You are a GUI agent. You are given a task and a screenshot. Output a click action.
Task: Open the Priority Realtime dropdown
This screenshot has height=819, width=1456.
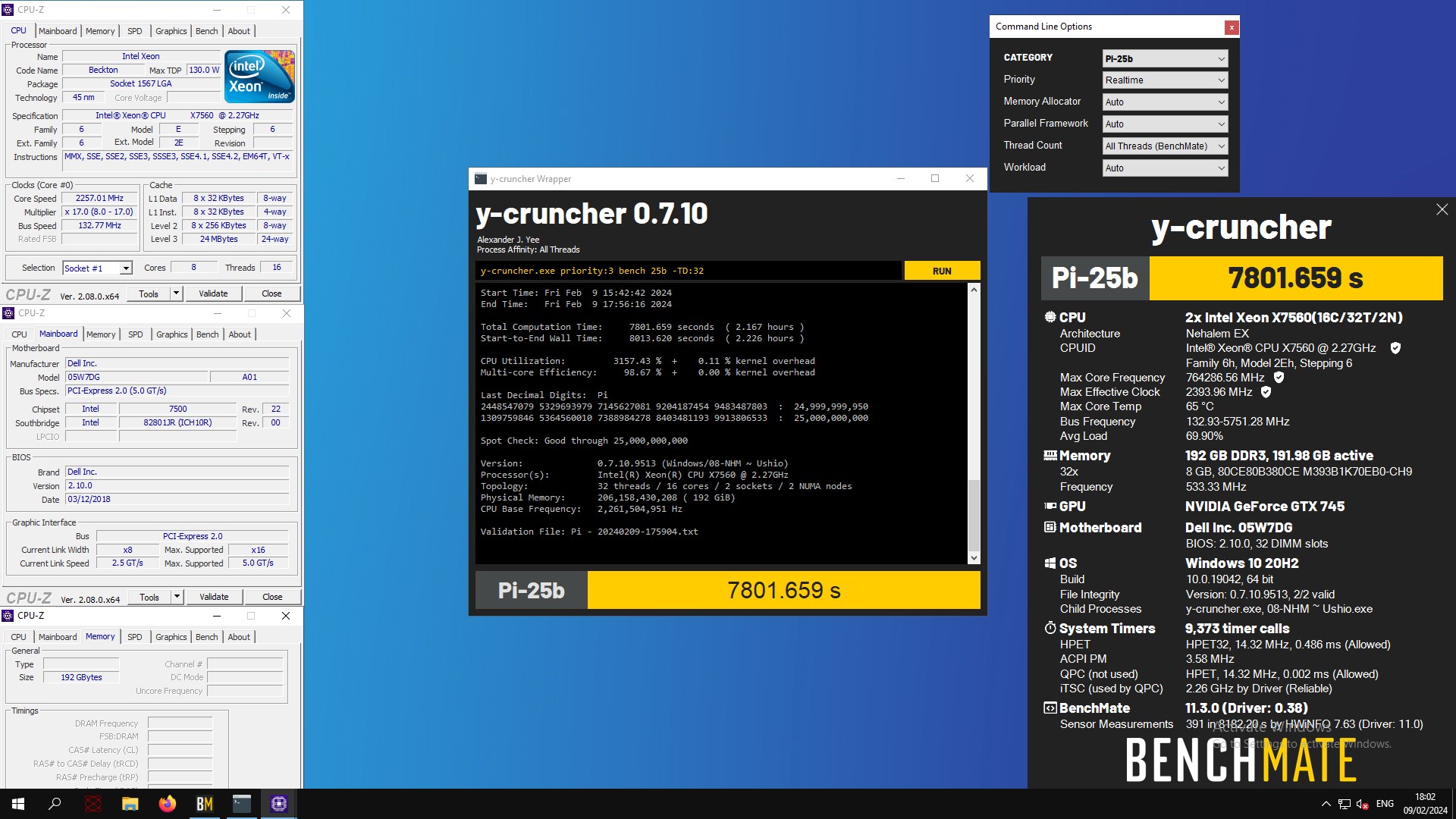tap(1164, 80)
